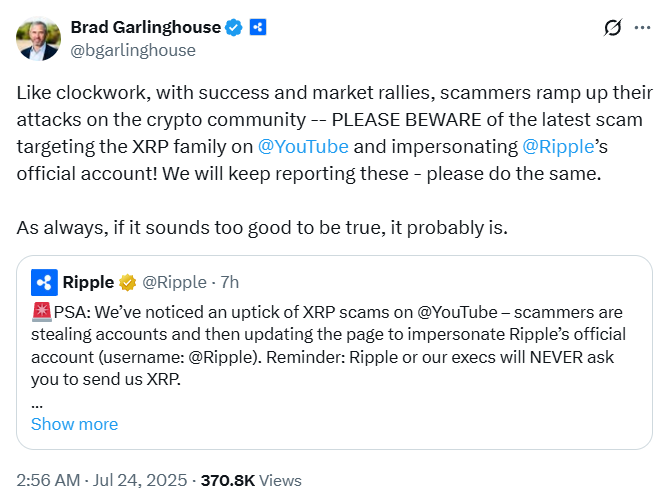Image resolution: width=671 pixels, height=500 pixels.
Task: Click the Ripple logo avatar in quoted post
Action: point(44,282)
